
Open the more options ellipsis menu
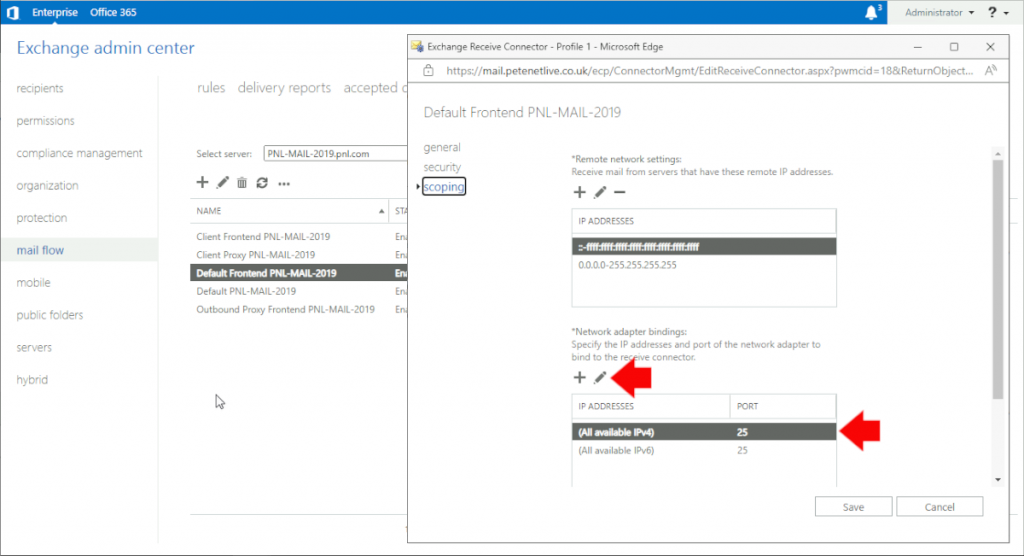tap(283, 184)
